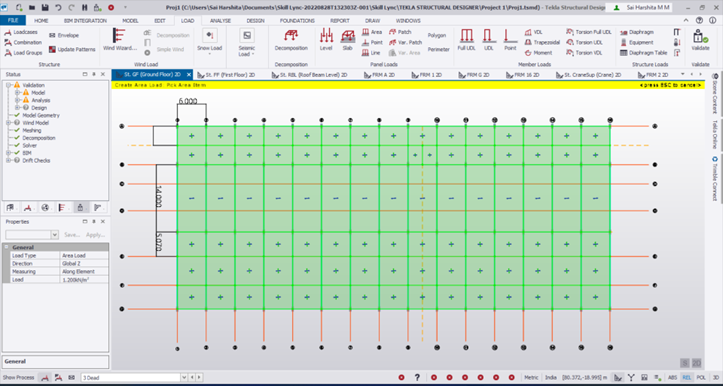Viewport: 723px width, 386px height.
Task: Click the Load value field 1.200kN/m²
Action: 84,279
